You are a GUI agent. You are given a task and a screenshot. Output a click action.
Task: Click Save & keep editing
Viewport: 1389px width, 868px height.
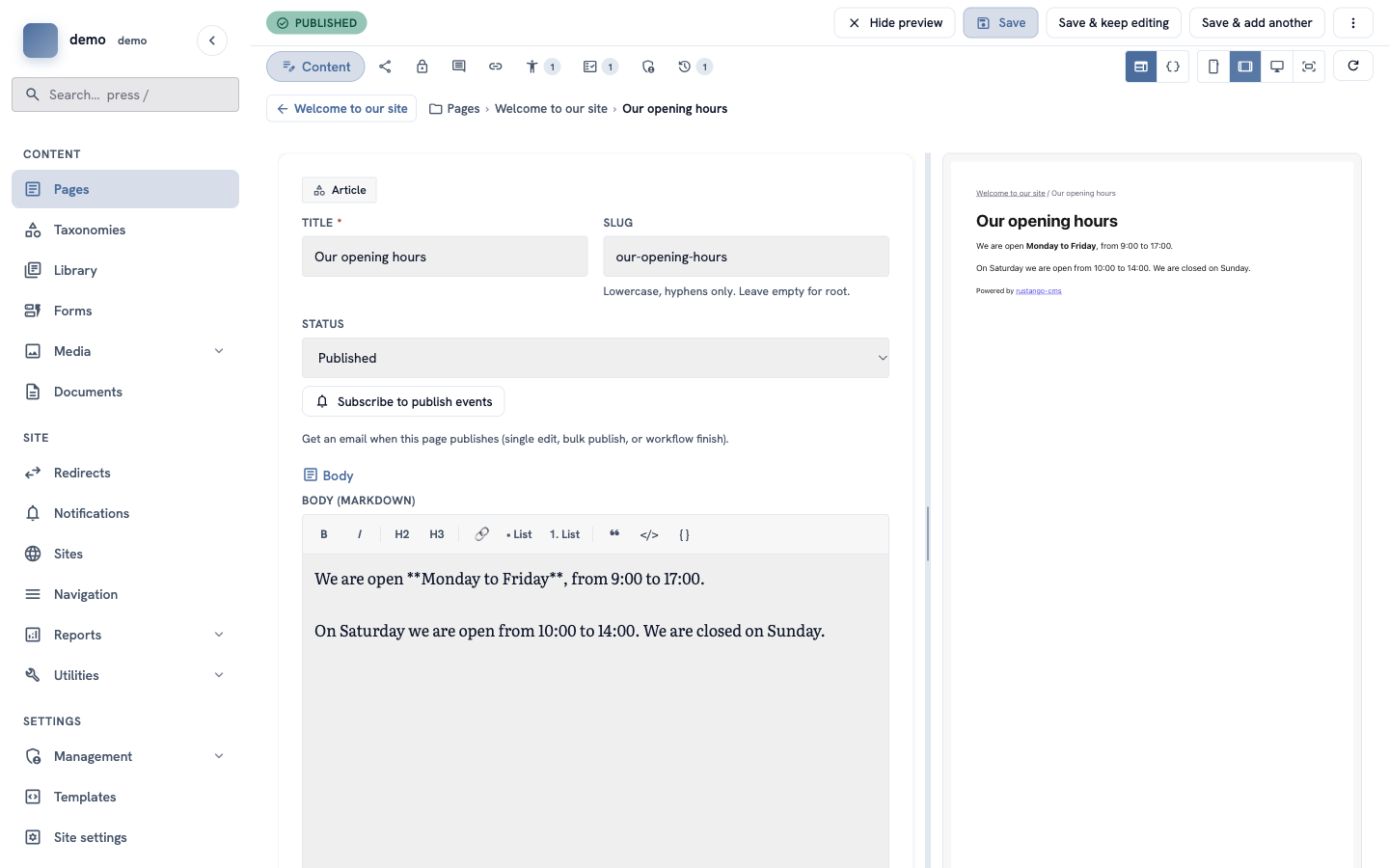(x=1113, y=23)
